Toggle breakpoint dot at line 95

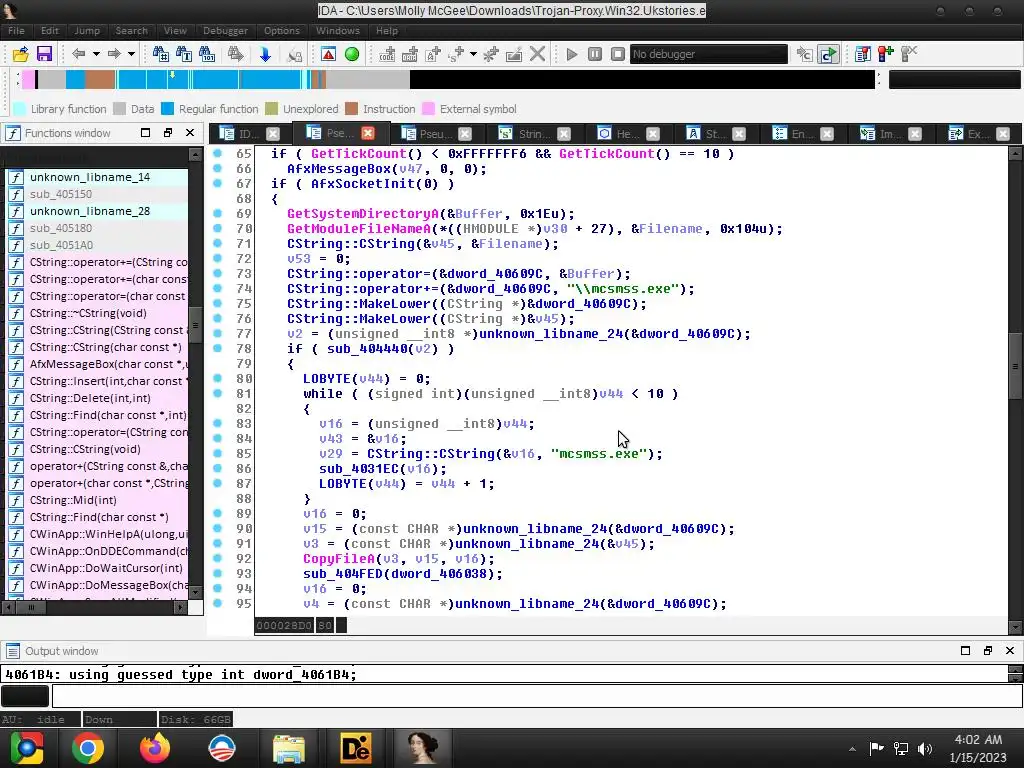click(217, 604)
